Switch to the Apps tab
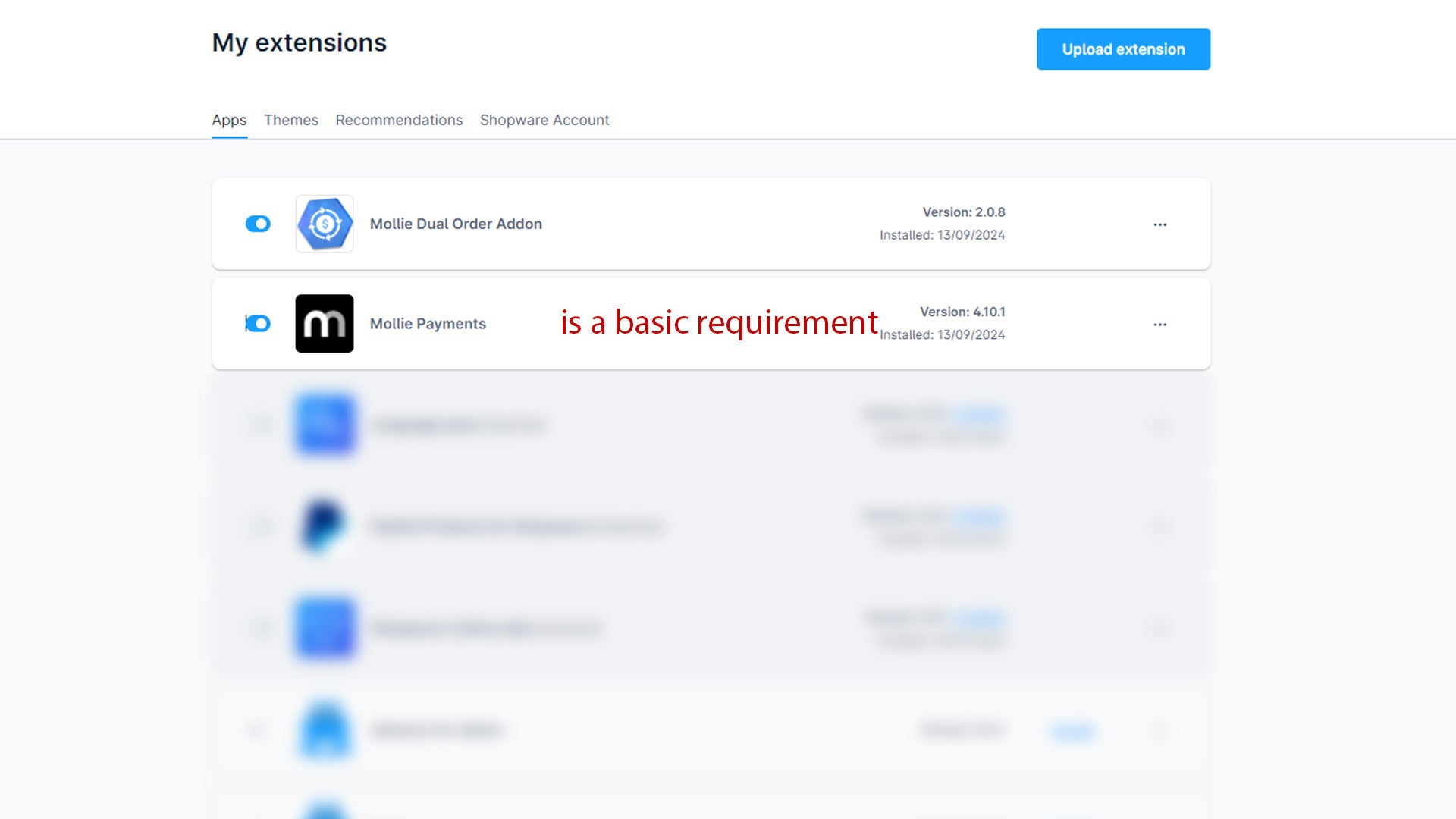Viewport: 1456px width, 819px height. click(x=229, y=120)
